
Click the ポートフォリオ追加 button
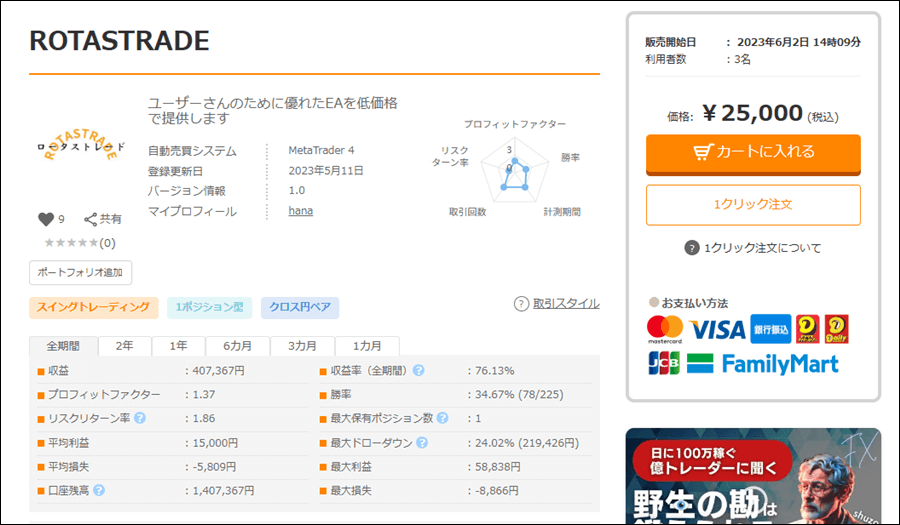tap(80, 272)
